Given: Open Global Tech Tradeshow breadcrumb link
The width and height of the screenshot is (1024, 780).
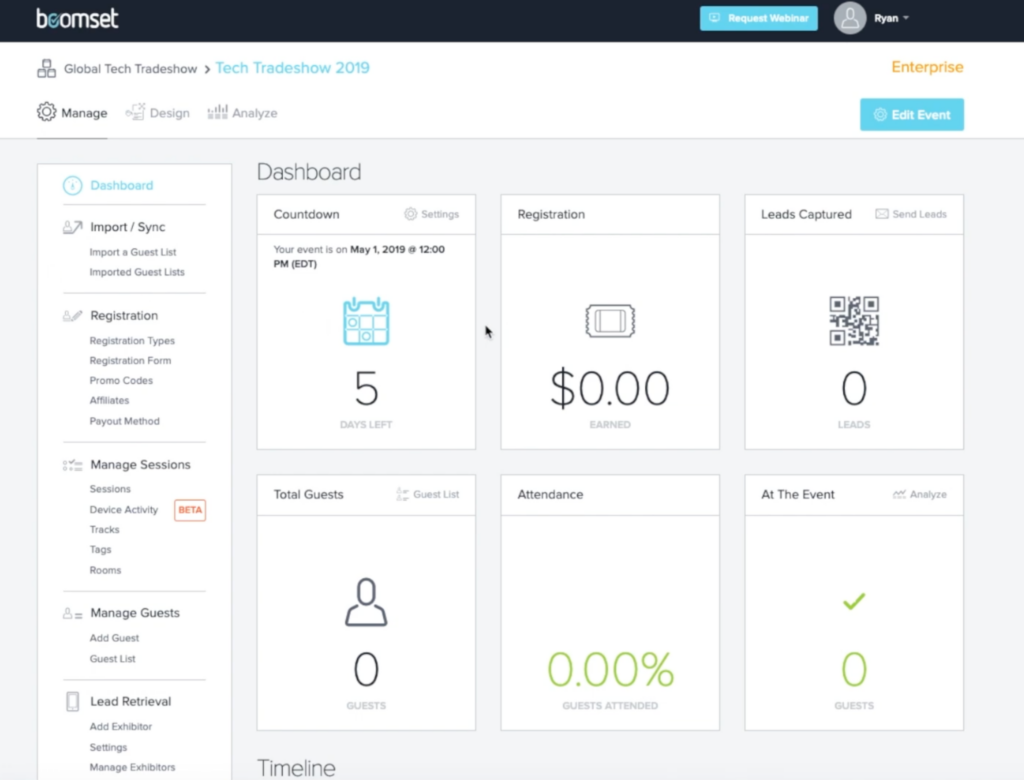Looking at the screenshot, I should [130, 69].
